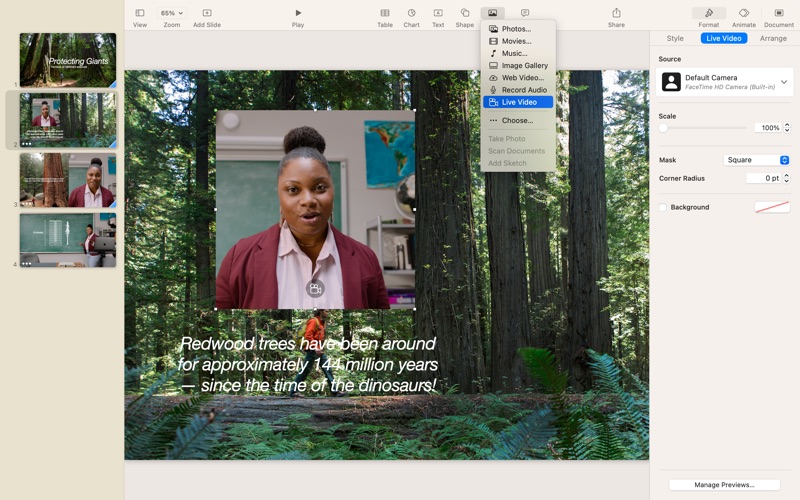Image resolution: width=800 pixels, height=500 pixels.
Task: Open the Animate inspector
Action: click(x=744, y=14)
